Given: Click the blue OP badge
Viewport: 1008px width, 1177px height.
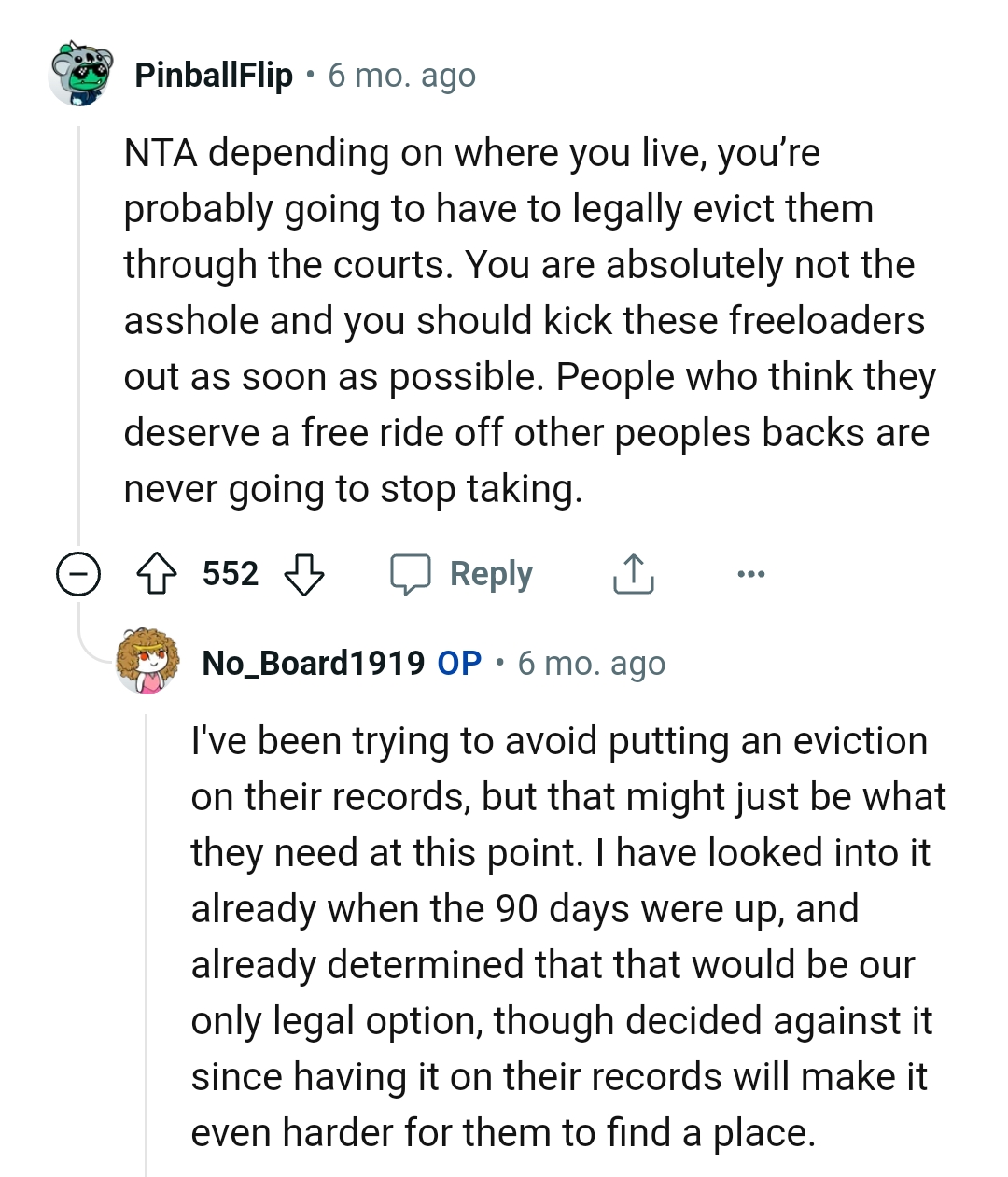Looking at the screenshot, I should [459, 663].
